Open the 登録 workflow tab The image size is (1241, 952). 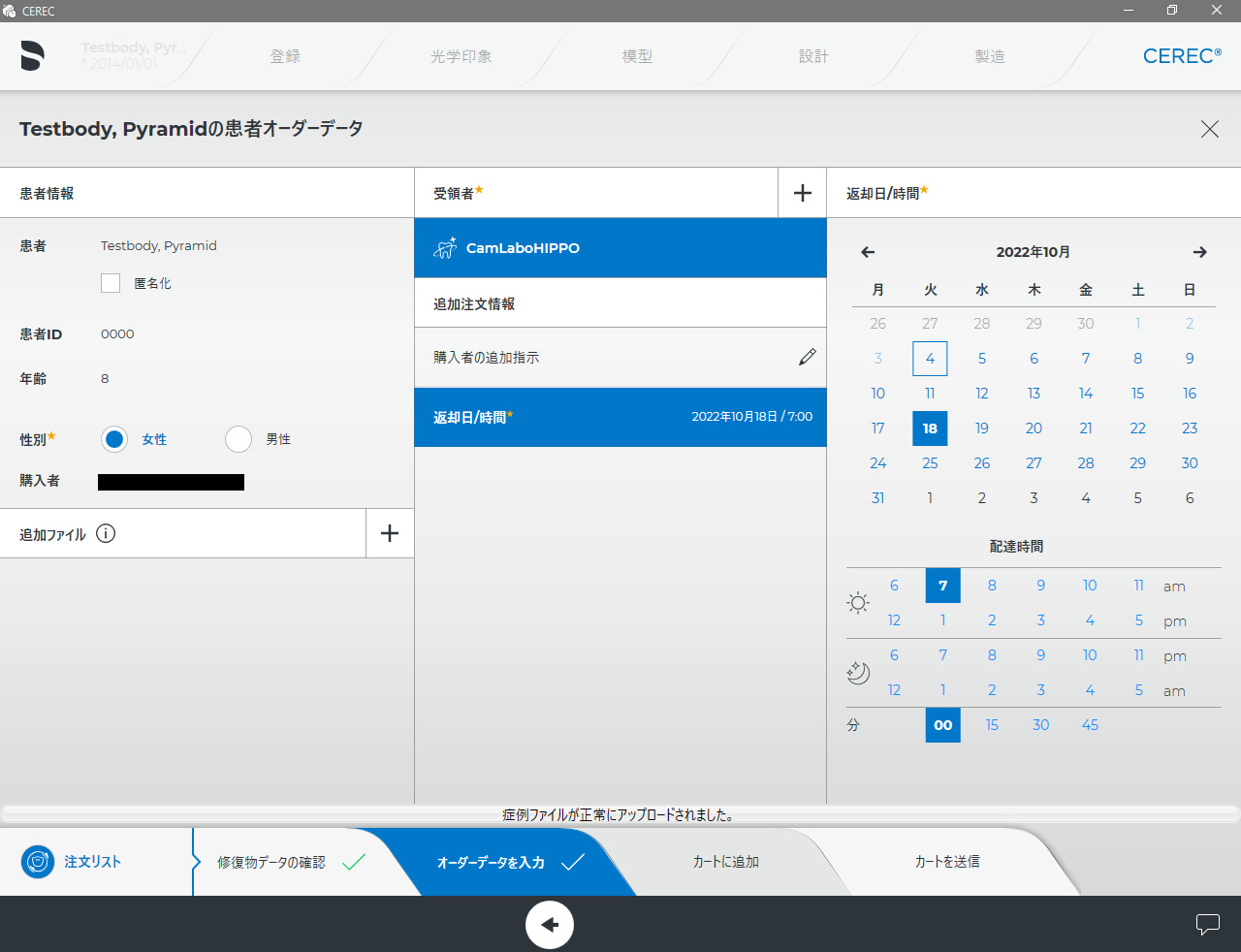tap(285, 56)
